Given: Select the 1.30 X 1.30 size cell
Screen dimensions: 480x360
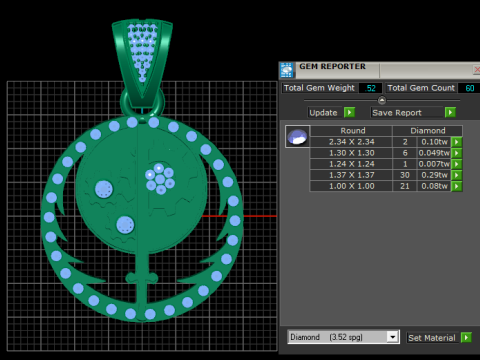Looking at the screenshot, I should (x=351, y=153).
